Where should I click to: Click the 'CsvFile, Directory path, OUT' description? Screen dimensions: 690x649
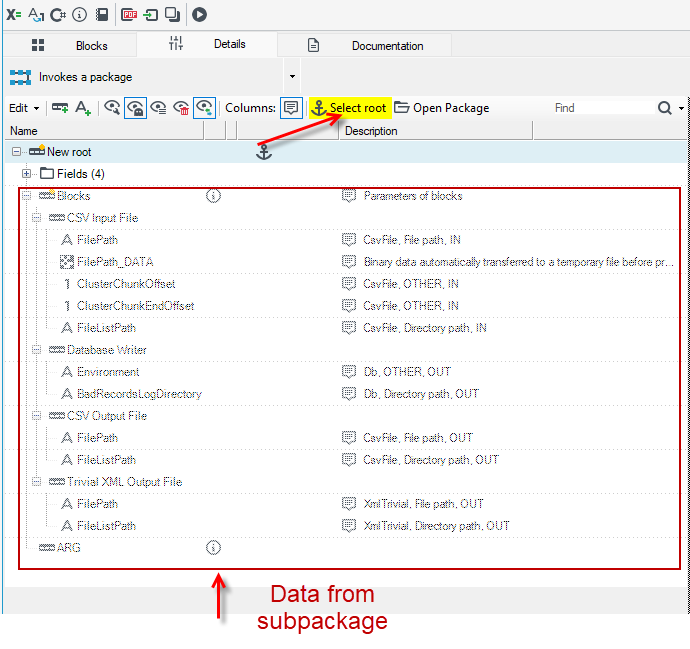[x=431, y=460]
